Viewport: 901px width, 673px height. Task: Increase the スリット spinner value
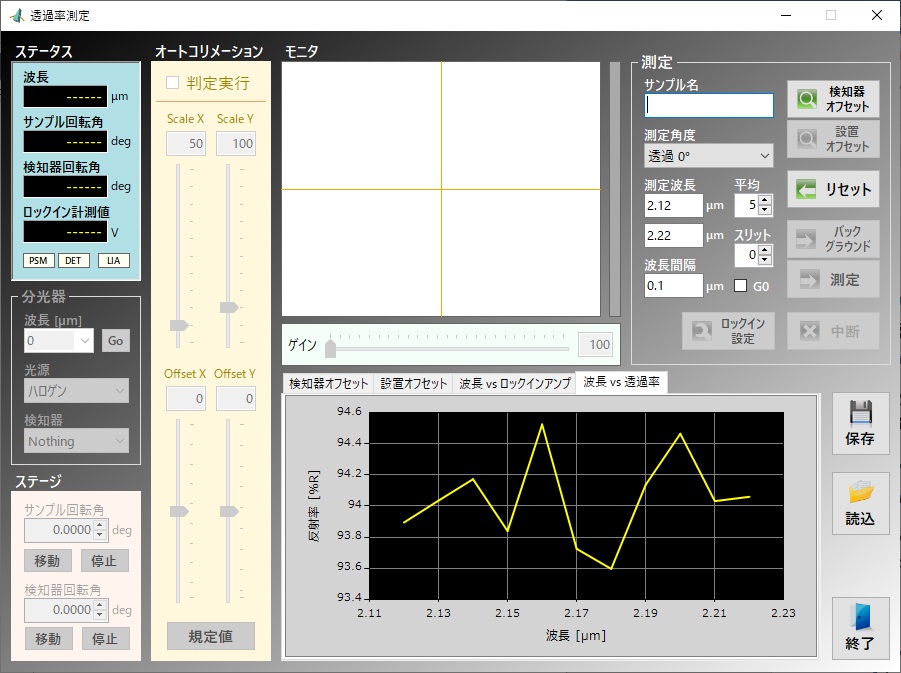pos(764,250)
